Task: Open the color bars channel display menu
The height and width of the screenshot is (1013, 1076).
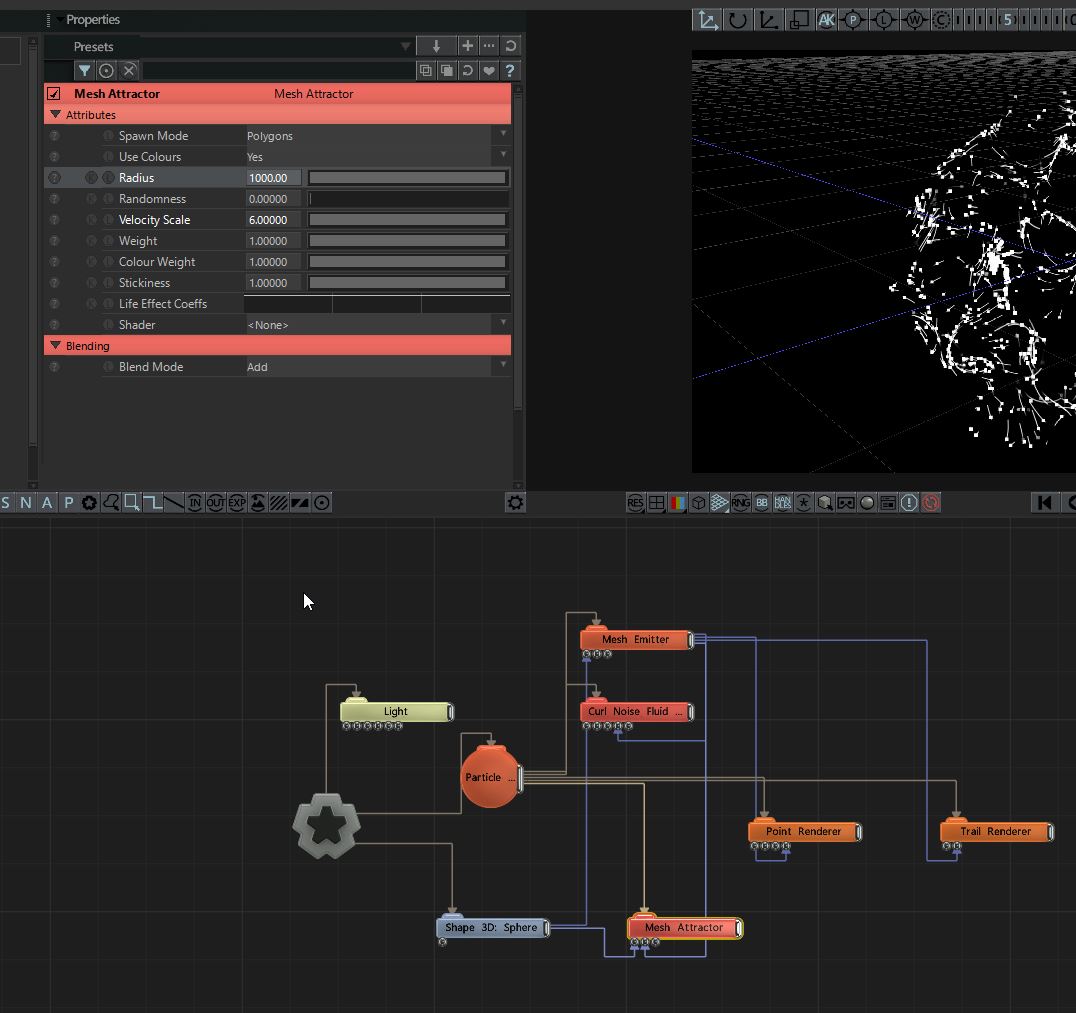Action: tap(677, 503)
